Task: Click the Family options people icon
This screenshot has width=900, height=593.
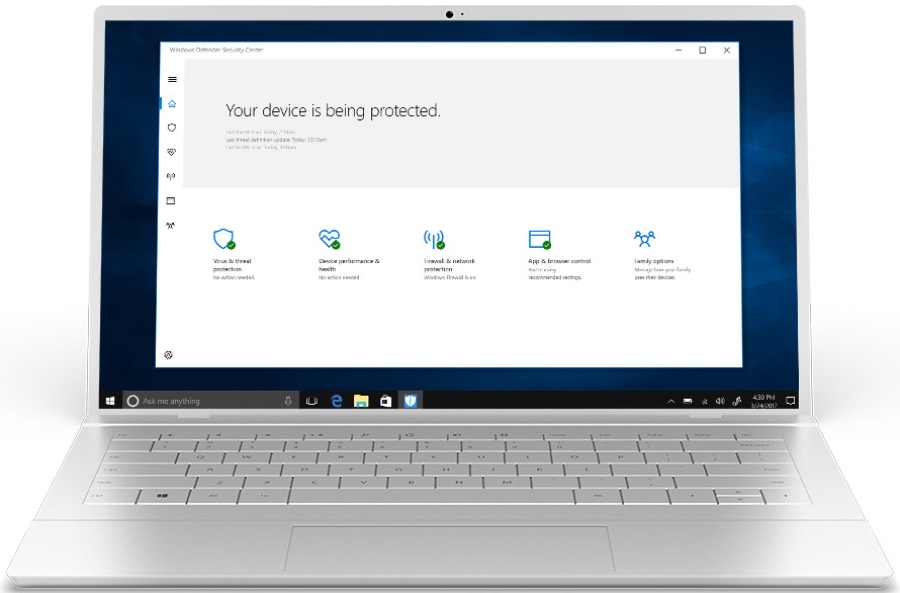Action: [645, 238]
